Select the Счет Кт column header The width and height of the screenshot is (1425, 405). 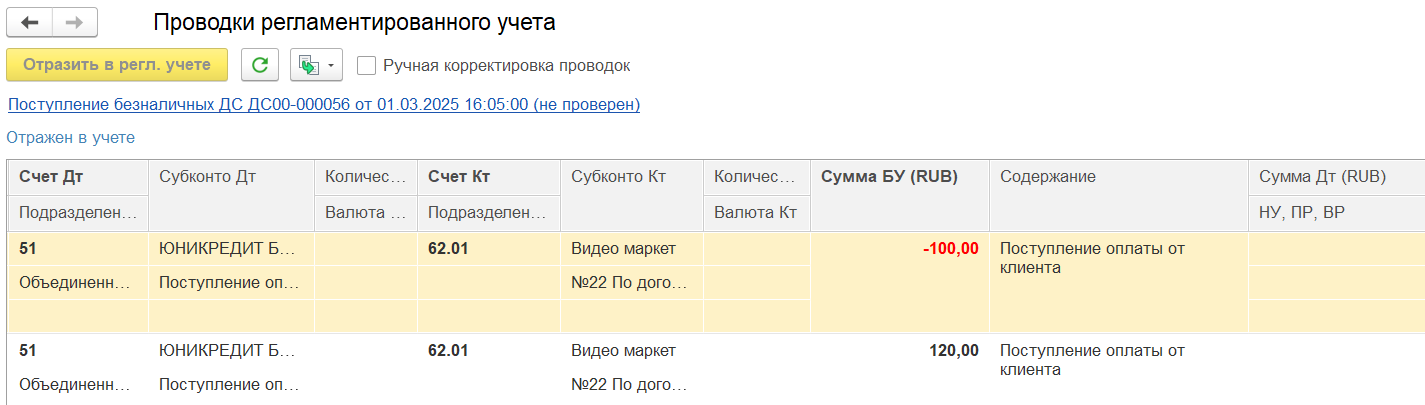point(489,177)
